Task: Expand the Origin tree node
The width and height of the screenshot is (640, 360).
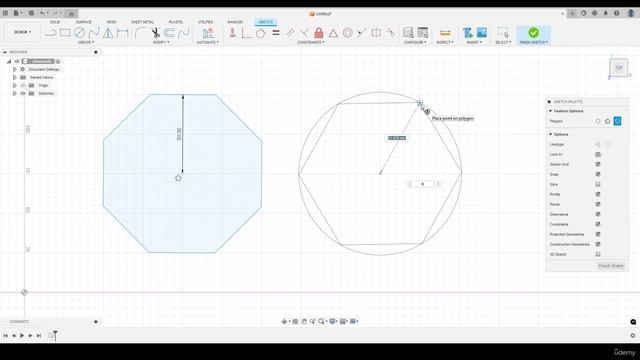Action: [15, 85]
